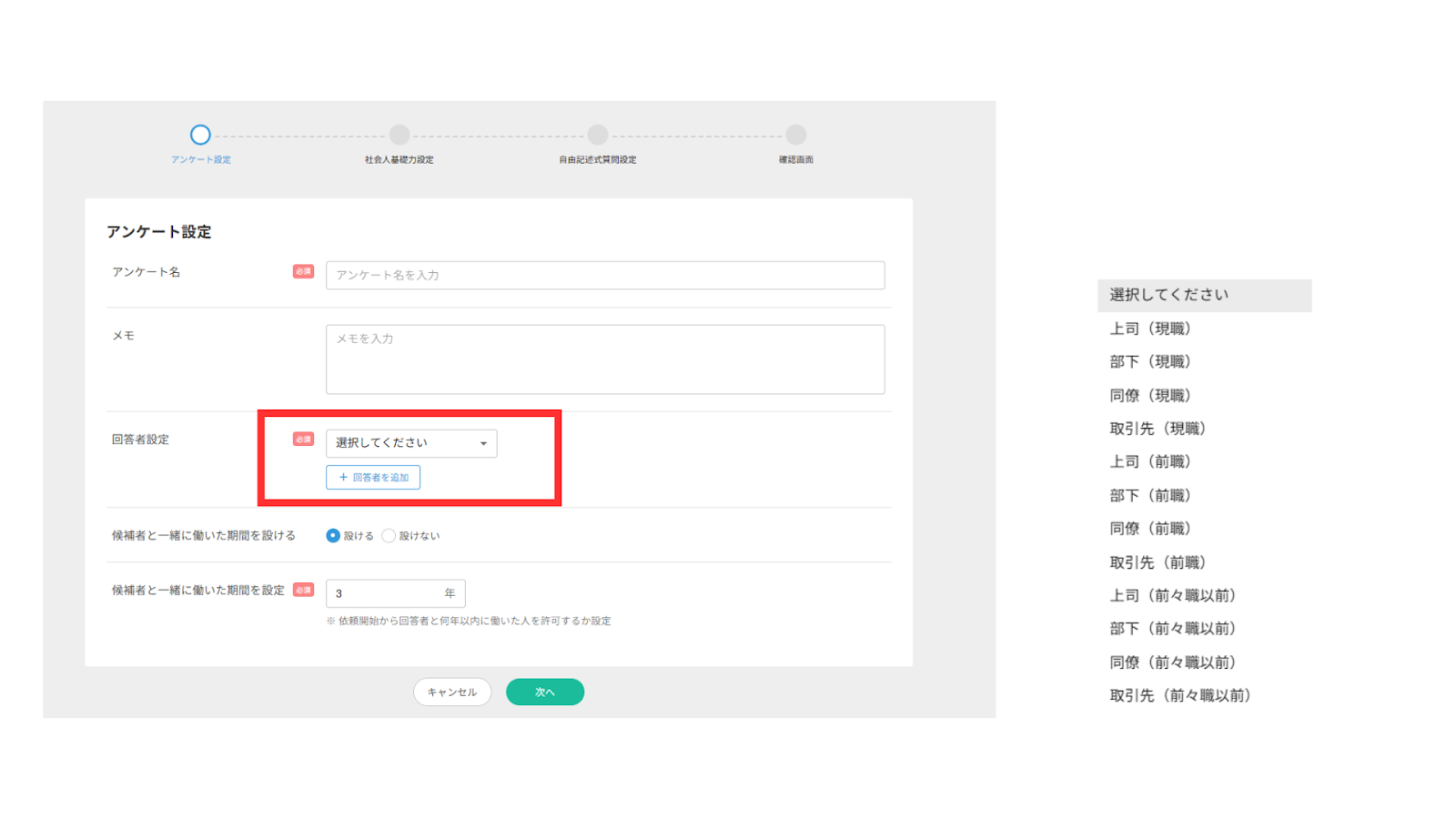Click inside the メモ text area
1456x819 pixels.
[605, 359]
